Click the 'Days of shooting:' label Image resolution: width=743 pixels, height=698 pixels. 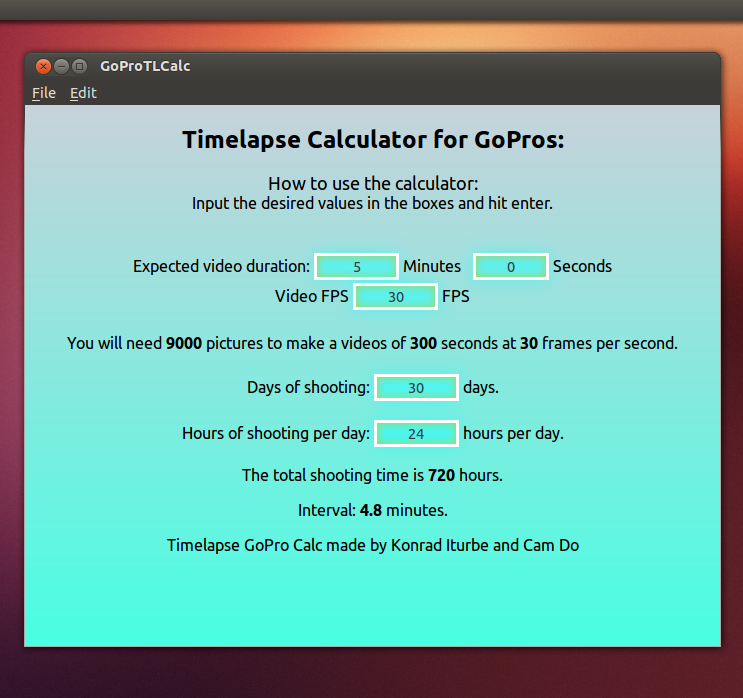tap(308, 387)
